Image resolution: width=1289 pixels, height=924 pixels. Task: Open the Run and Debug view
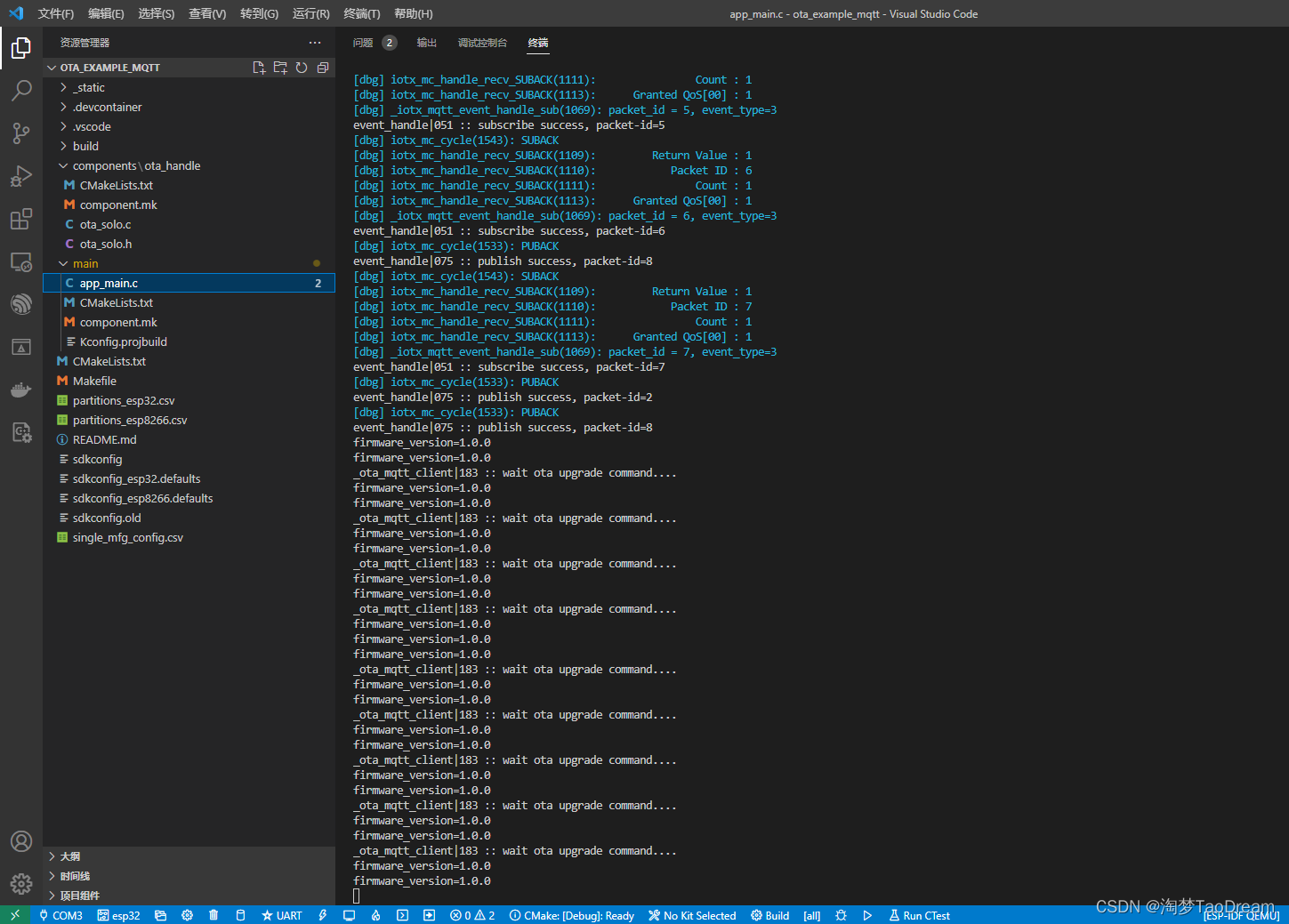click(21, 175)
